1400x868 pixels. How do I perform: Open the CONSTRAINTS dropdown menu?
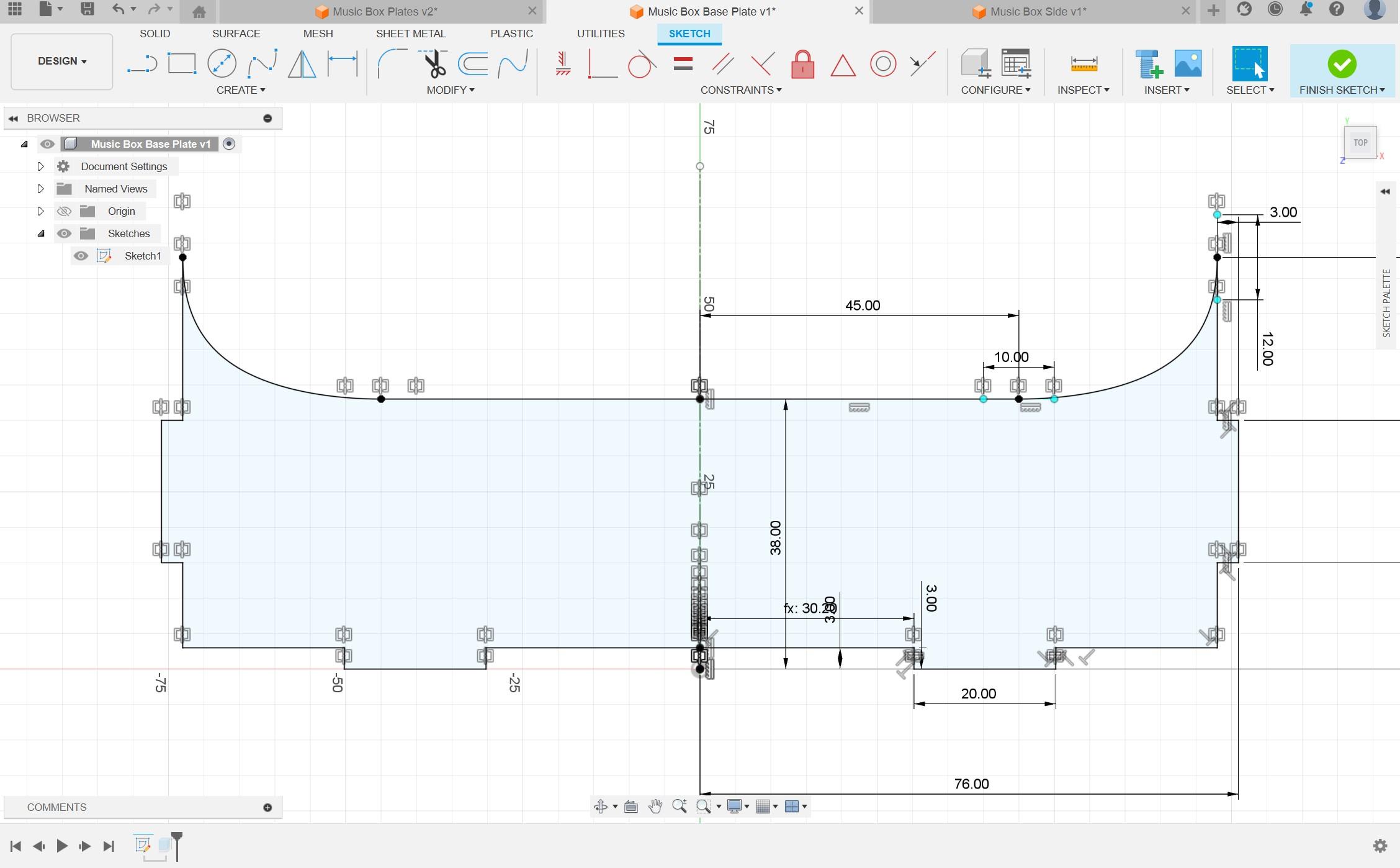point(740,90)
